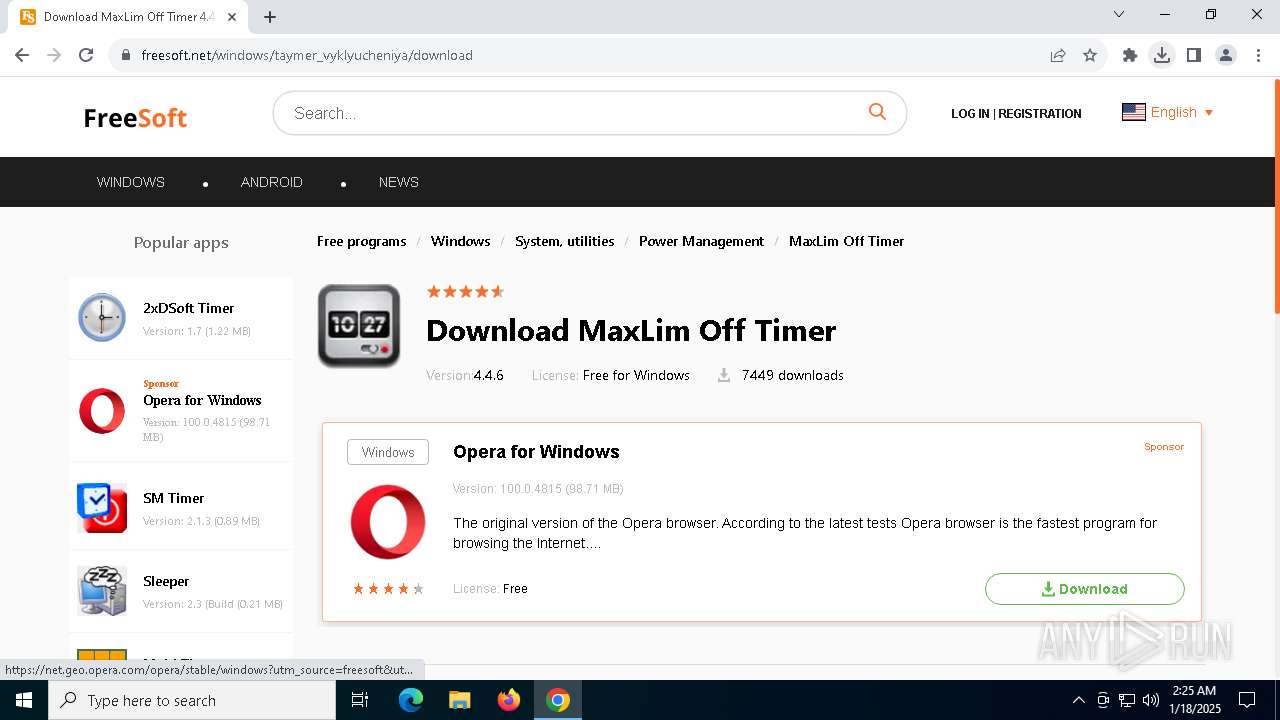Go back using the browser back arrow
Image resolution: width=1280 pixels, height=720 pixels.
point(22,55)
